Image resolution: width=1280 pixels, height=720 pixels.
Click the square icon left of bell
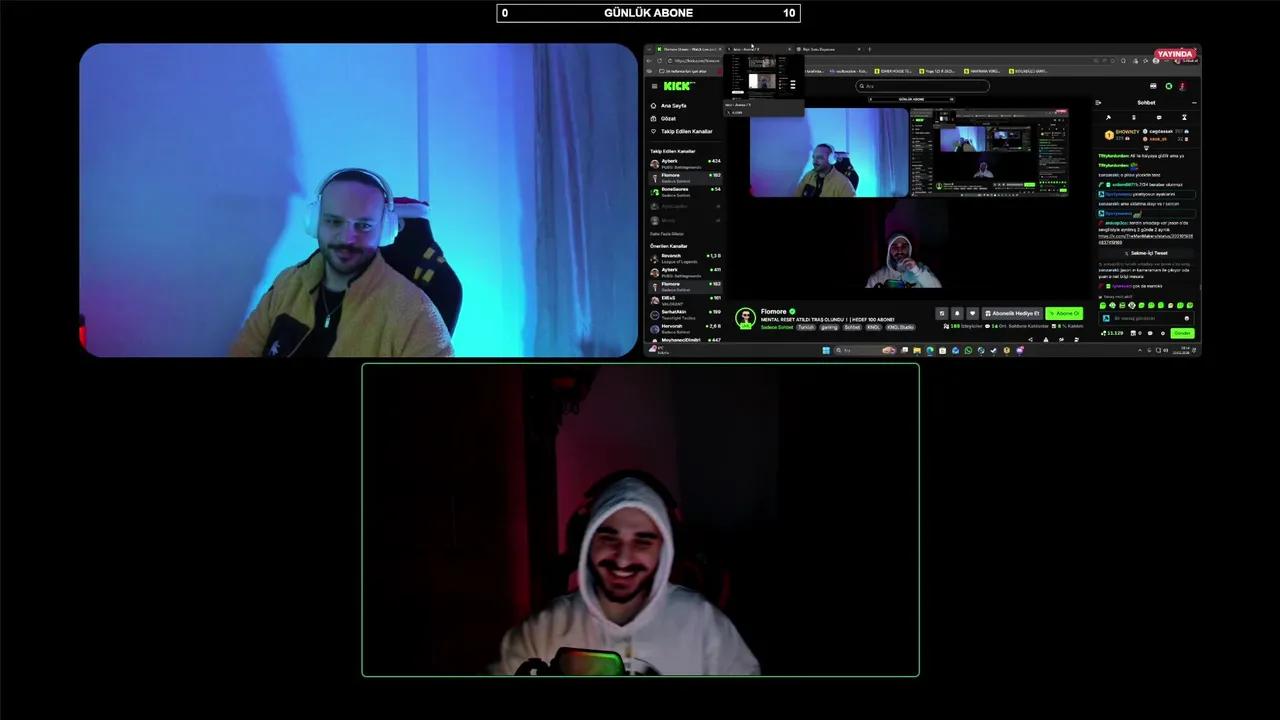(942, 313)
